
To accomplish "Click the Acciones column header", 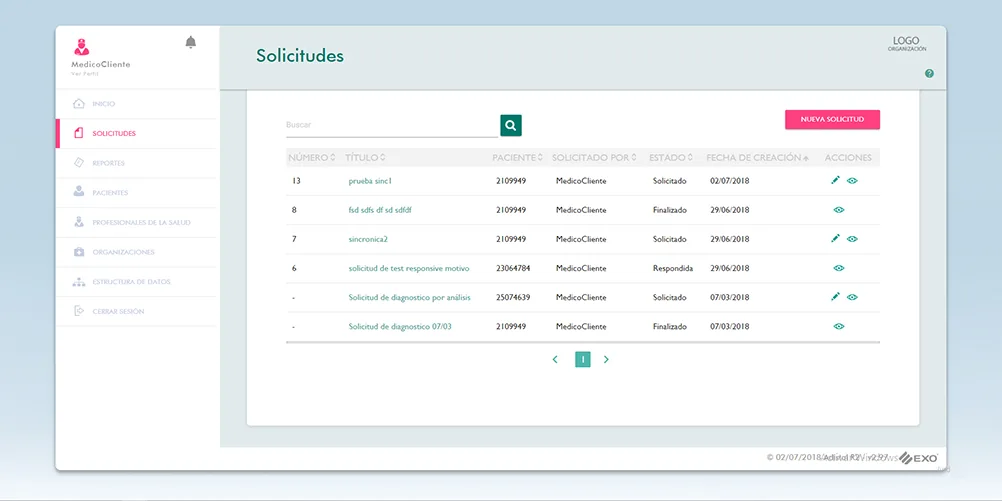I will point(848,158).
